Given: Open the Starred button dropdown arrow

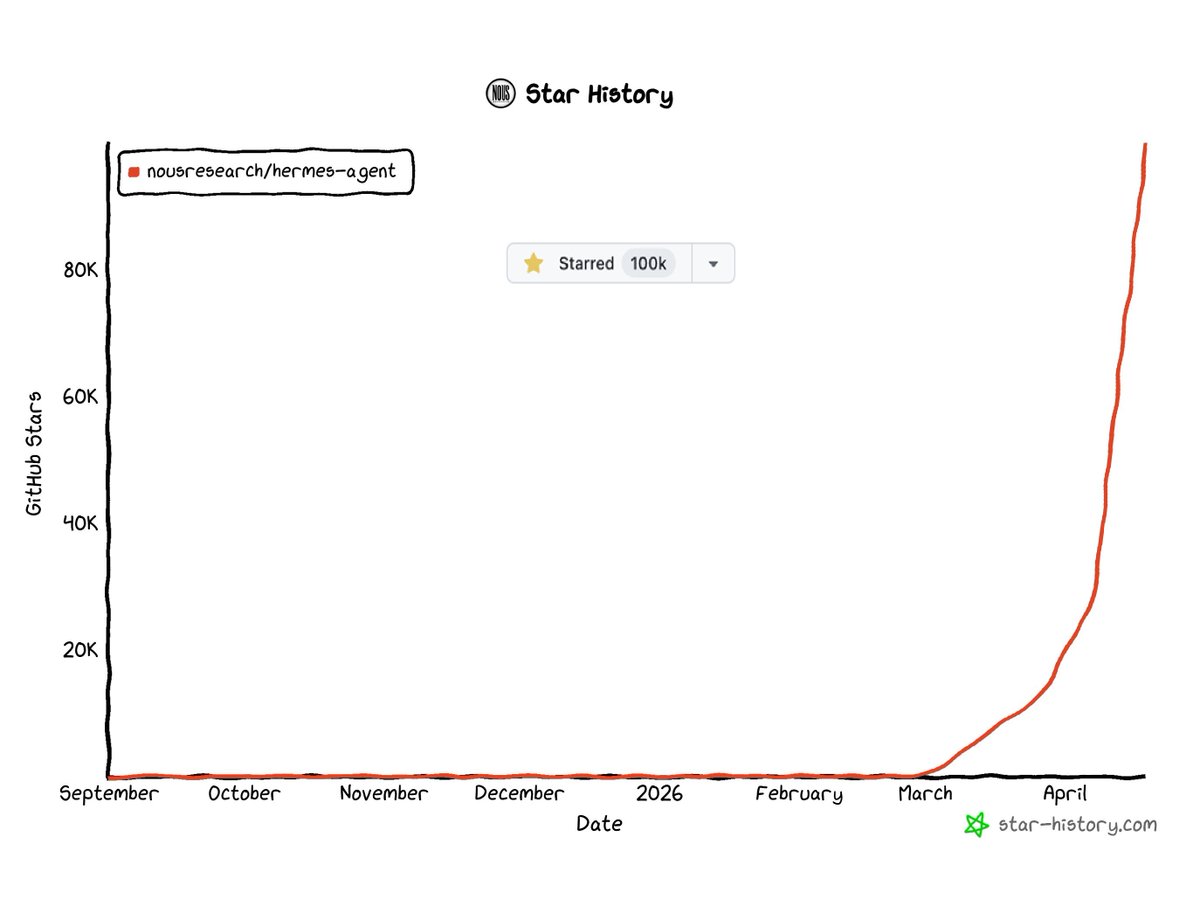Looking at the screenshot, I should 713,263.
